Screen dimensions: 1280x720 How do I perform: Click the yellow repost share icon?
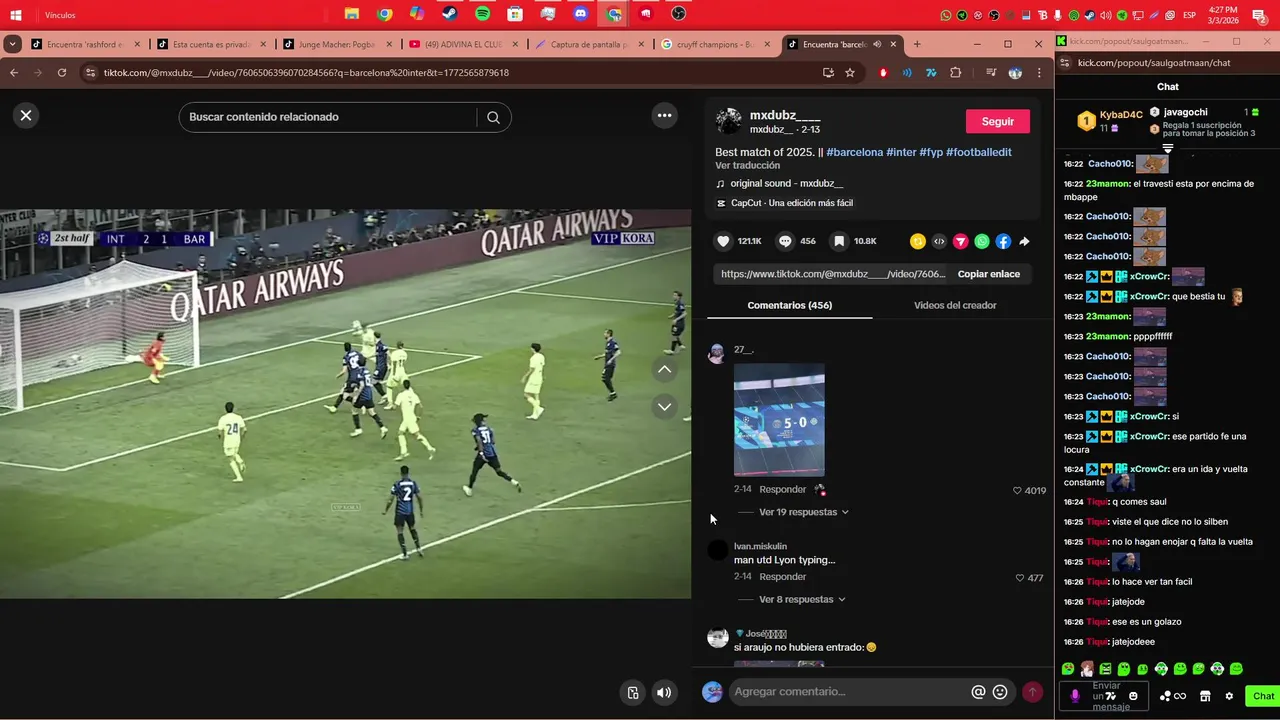917,241
